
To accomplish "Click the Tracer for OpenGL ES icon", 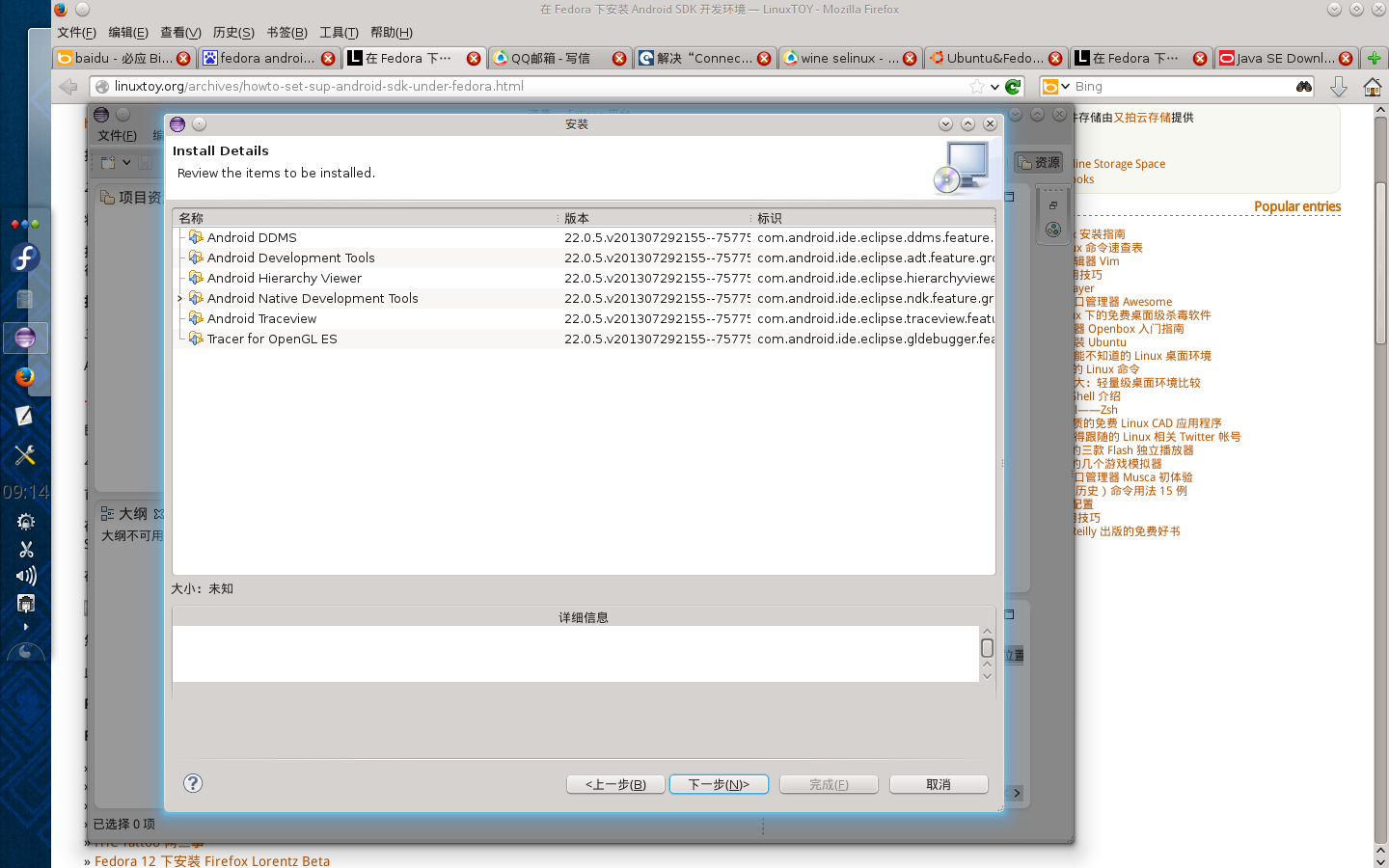I will coord(196,339).
